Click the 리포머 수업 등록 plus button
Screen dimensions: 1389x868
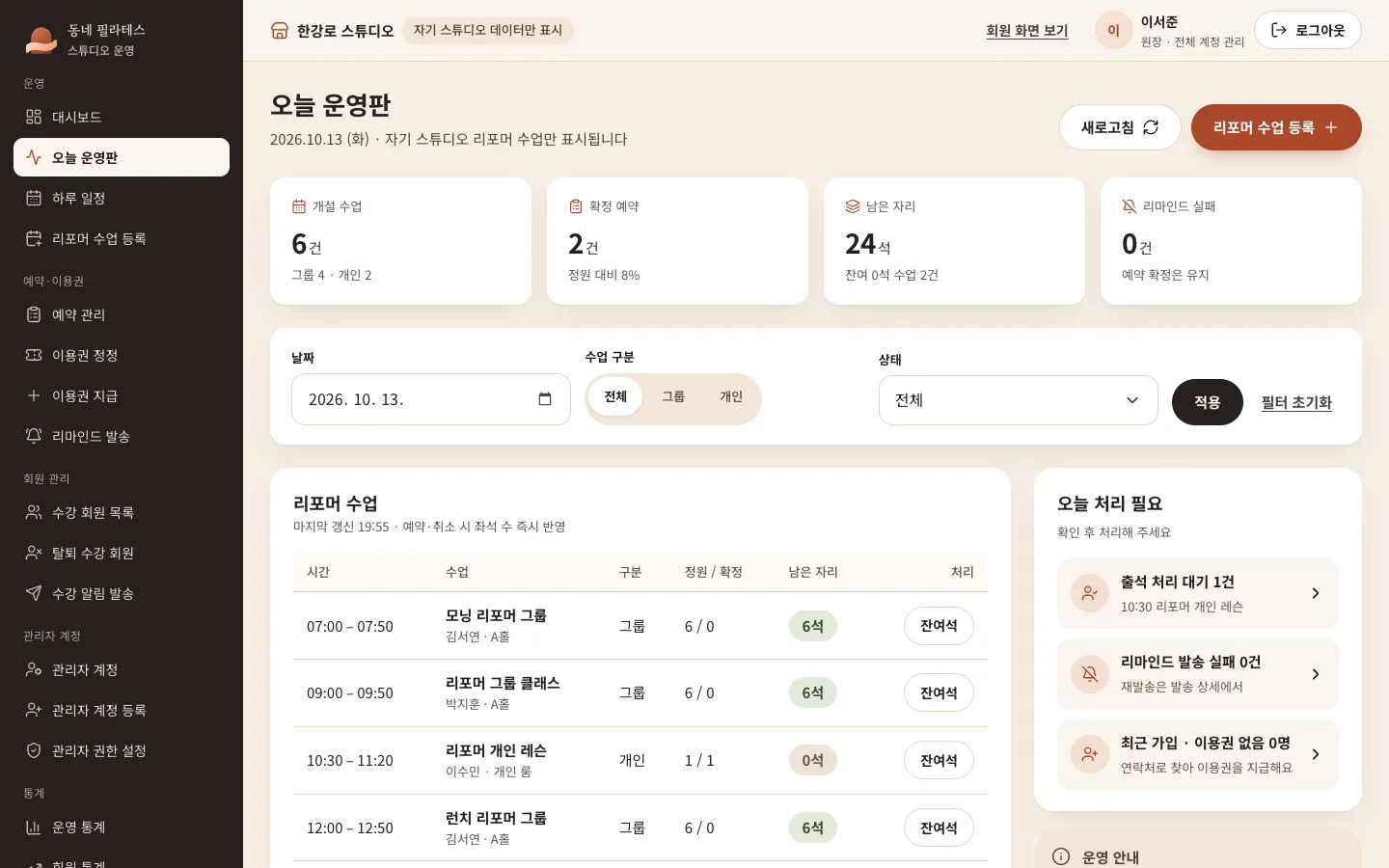point(1276,127)
